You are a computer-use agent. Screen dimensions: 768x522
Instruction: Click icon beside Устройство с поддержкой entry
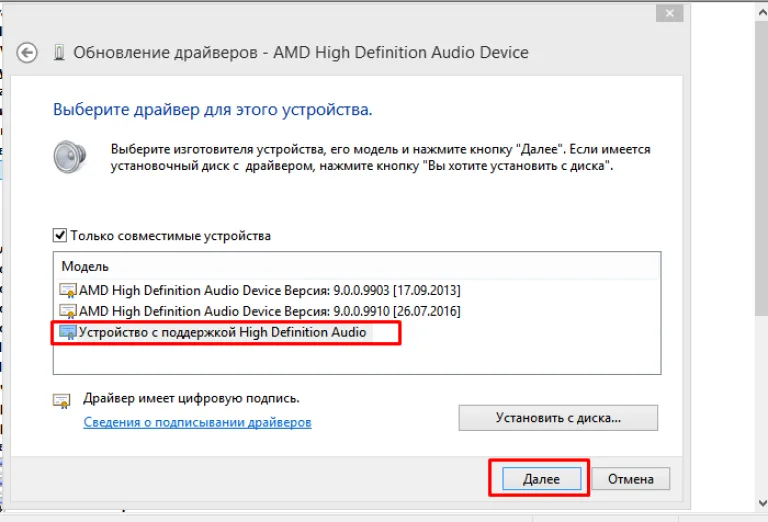pyautogui.click(x=68, y=332)
